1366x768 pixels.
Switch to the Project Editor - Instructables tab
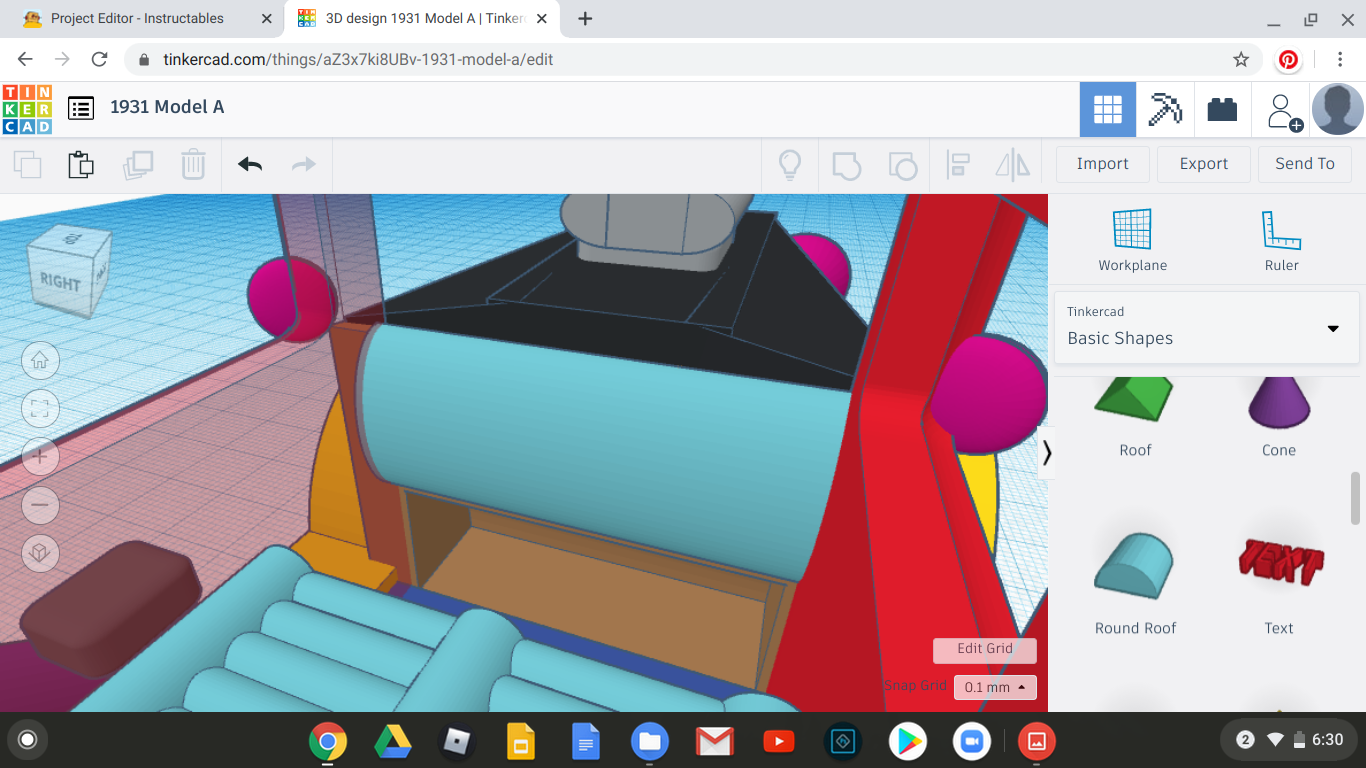[x=140, y=18]
